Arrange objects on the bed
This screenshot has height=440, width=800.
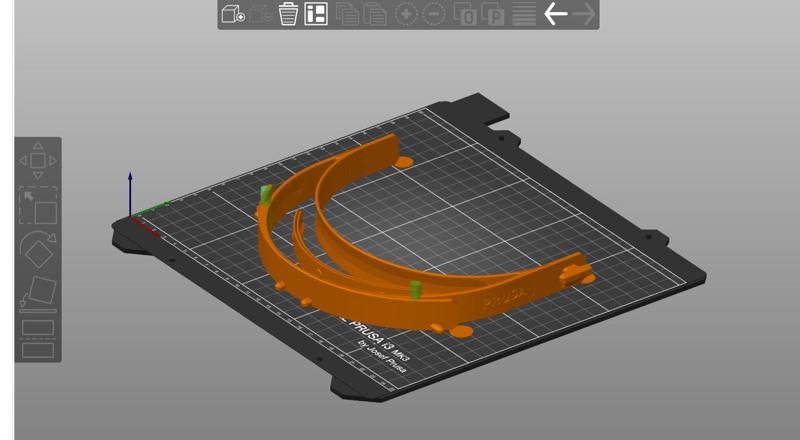pyautogui.click(x=316, y=14)
